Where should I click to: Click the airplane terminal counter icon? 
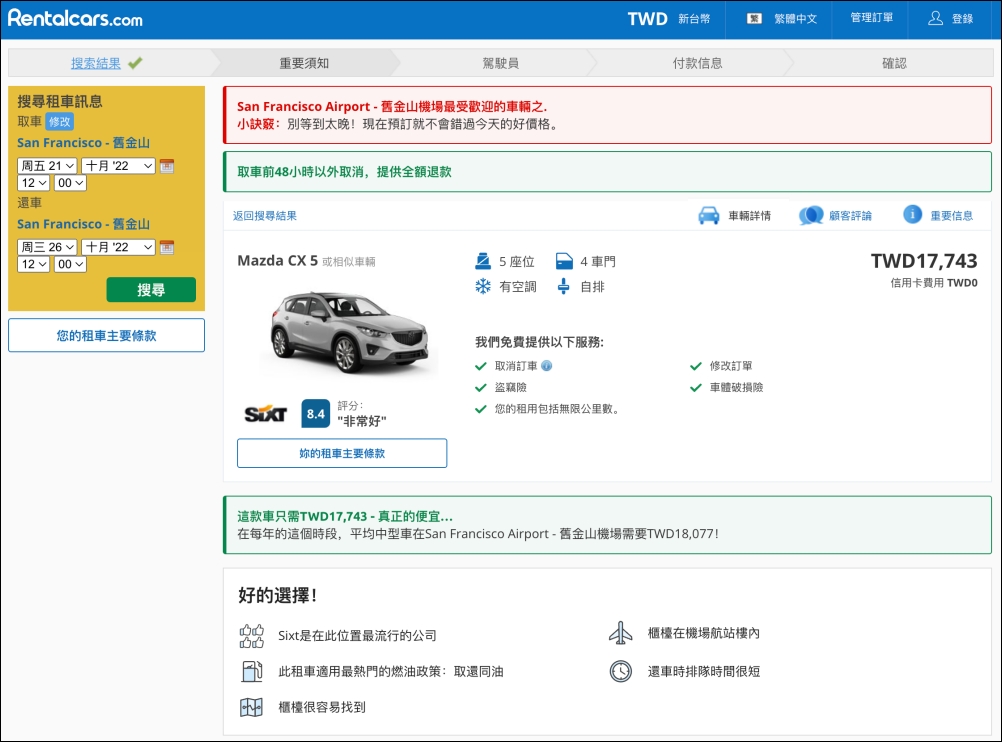pyautogui.click(x=620, y=633)
